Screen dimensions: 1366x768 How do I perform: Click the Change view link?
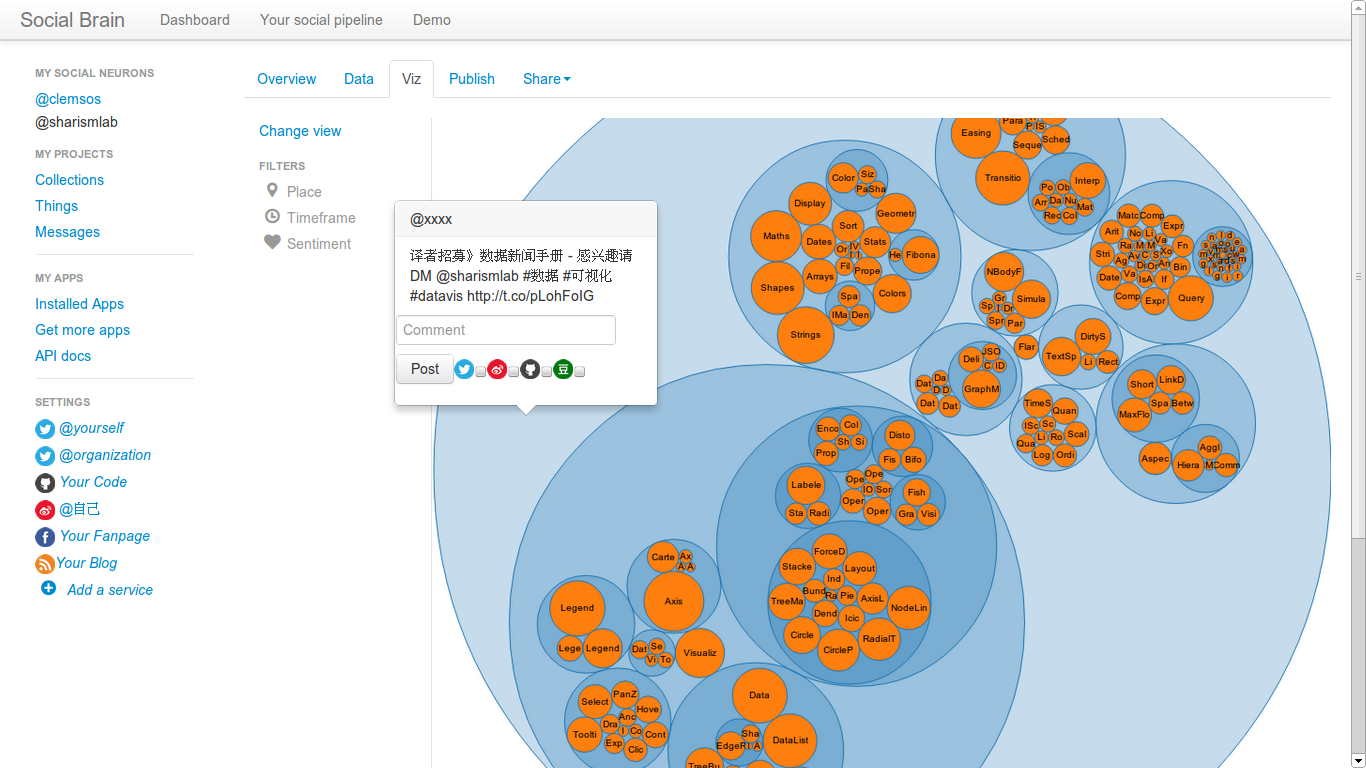[x=300, y=131]
